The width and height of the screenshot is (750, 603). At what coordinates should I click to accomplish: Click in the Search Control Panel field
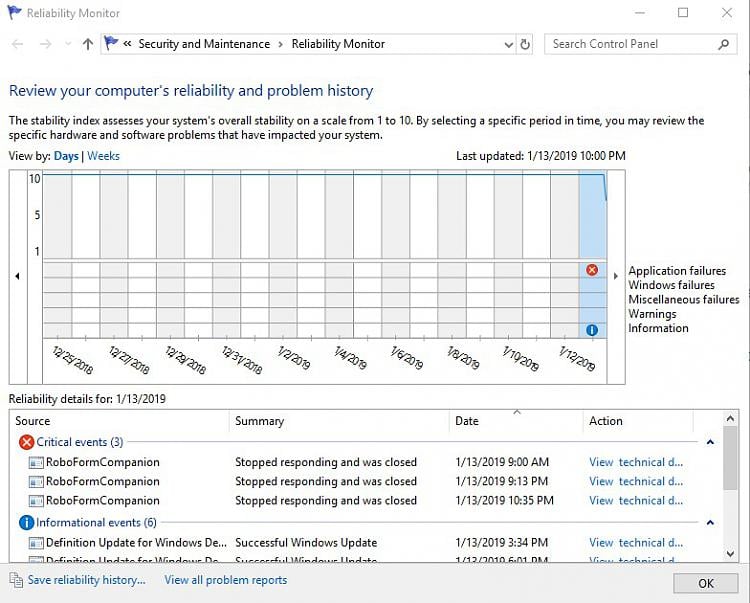coord(630,44)
